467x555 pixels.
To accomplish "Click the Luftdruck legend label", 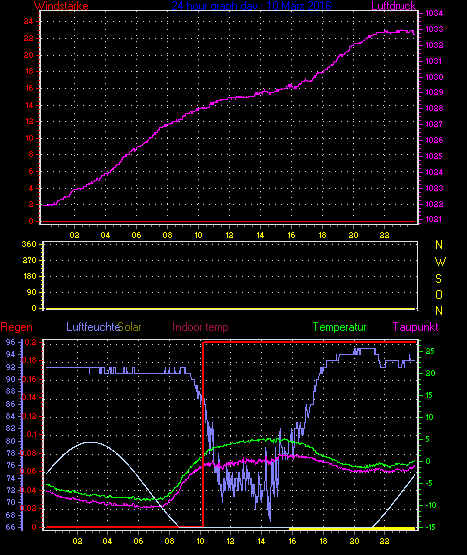I will point(393,6).
